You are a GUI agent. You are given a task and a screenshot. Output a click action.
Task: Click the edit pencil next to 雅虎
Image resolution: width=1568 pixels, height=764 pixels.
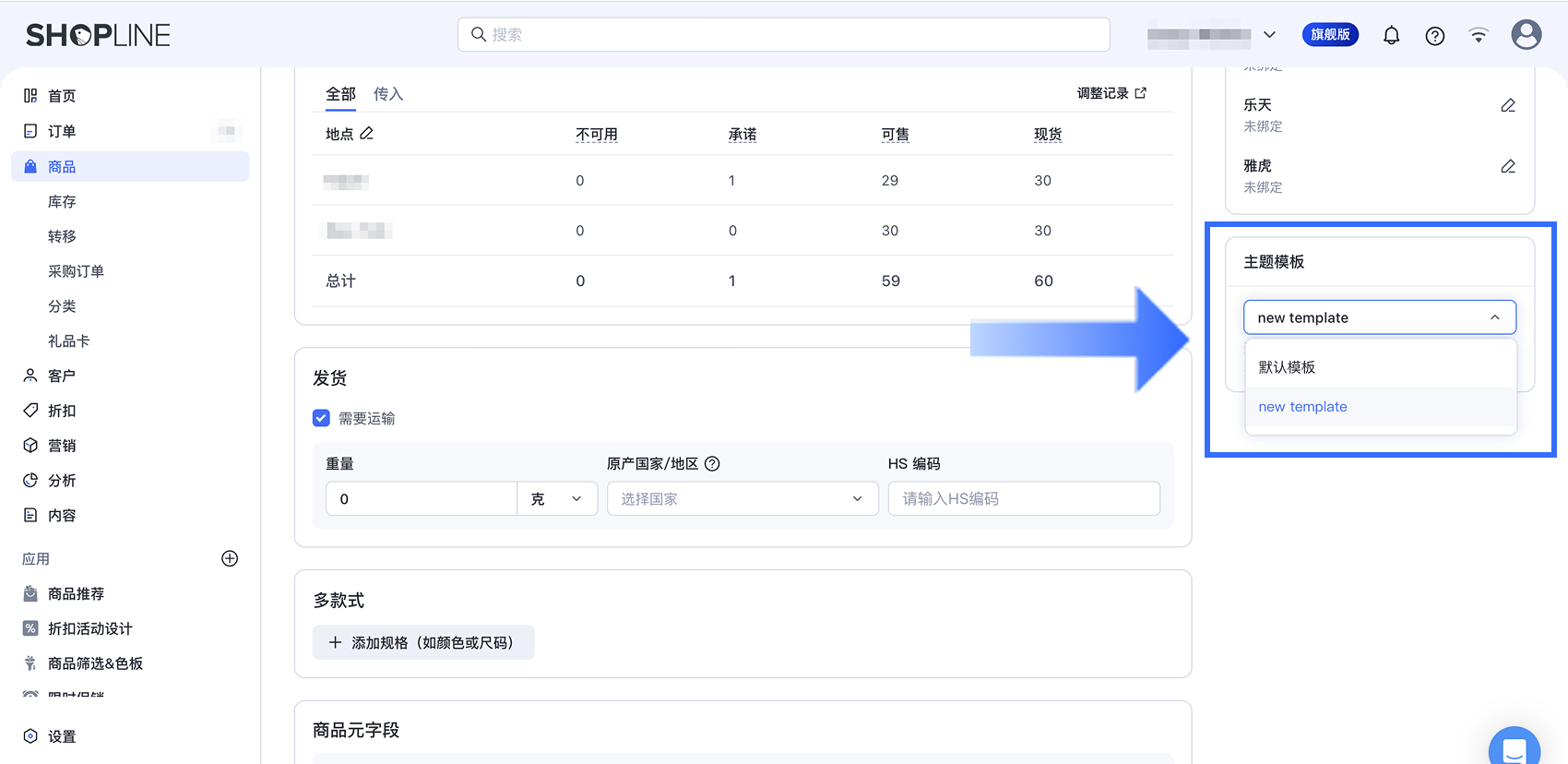click(x=1508, y=166)
